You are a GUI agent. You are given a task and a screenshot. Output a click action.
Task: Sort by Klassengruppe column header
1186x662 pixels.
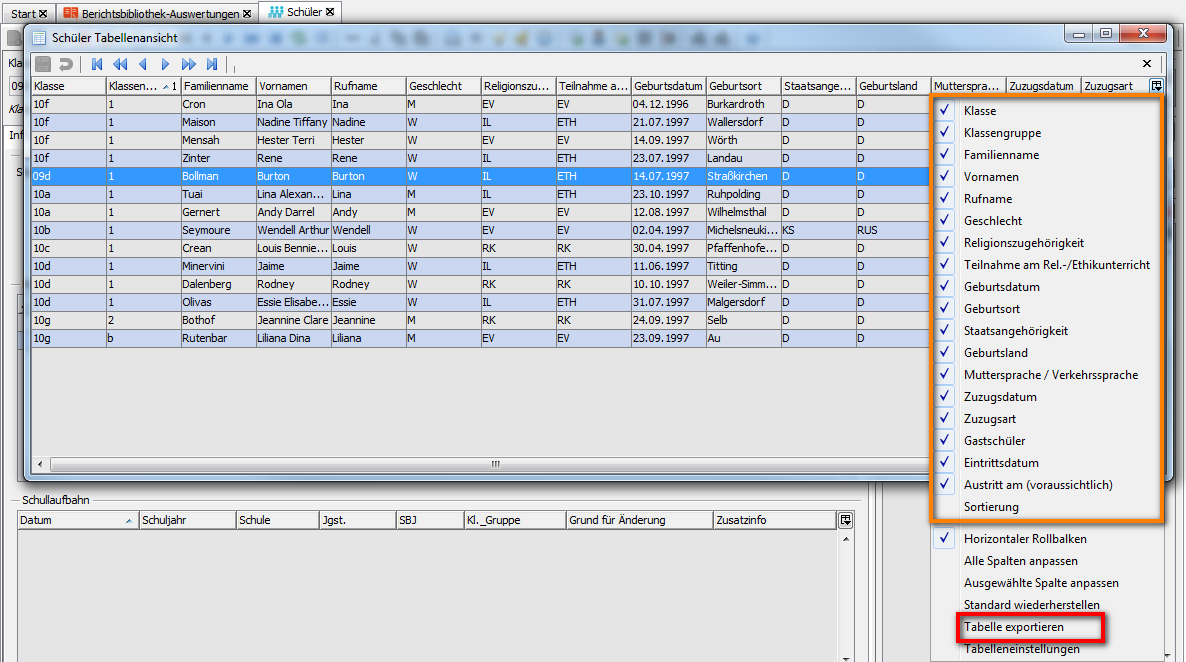point(144,85)
